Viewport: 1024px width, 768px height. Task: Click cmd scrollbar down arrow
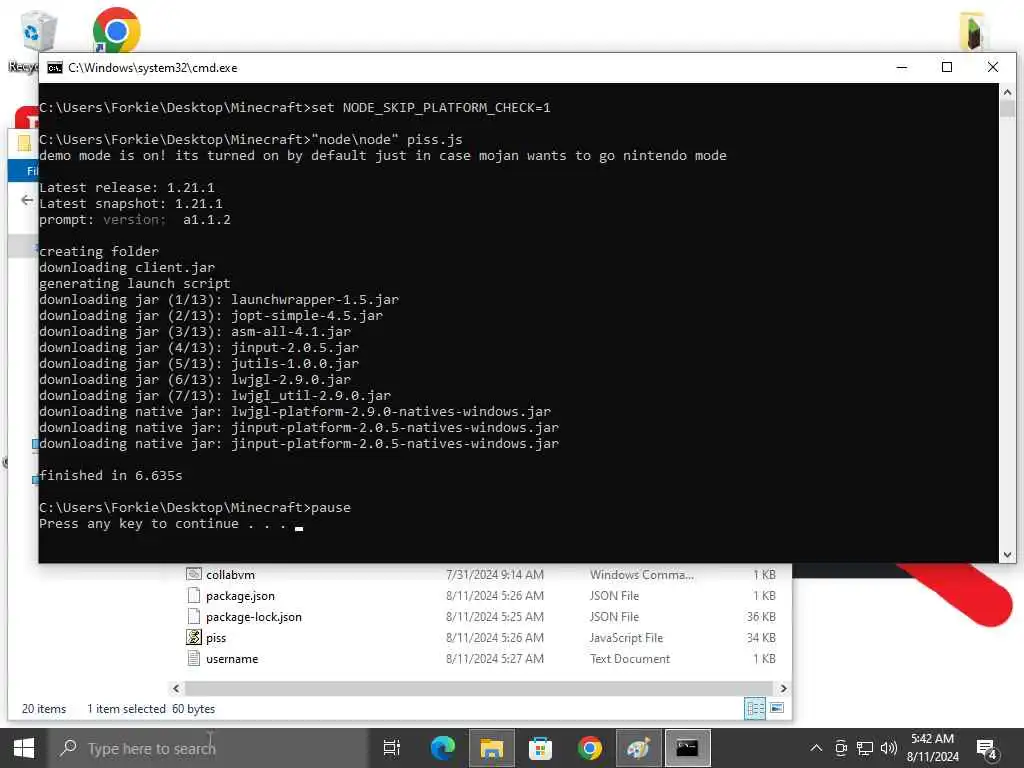point(1007,555)
